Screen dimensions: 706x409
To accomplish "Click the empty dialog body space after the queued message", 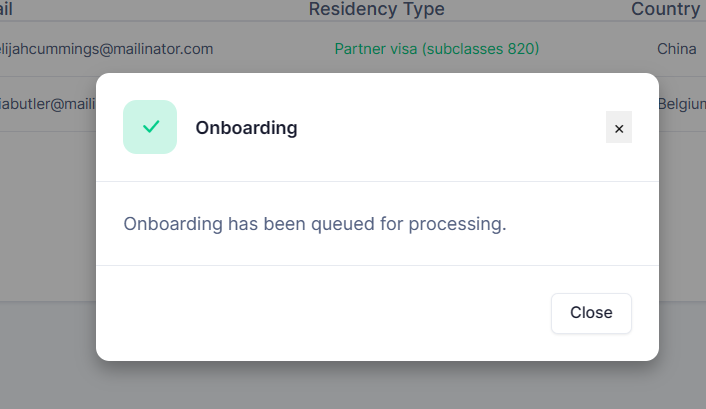I will [x=581, y=224].
